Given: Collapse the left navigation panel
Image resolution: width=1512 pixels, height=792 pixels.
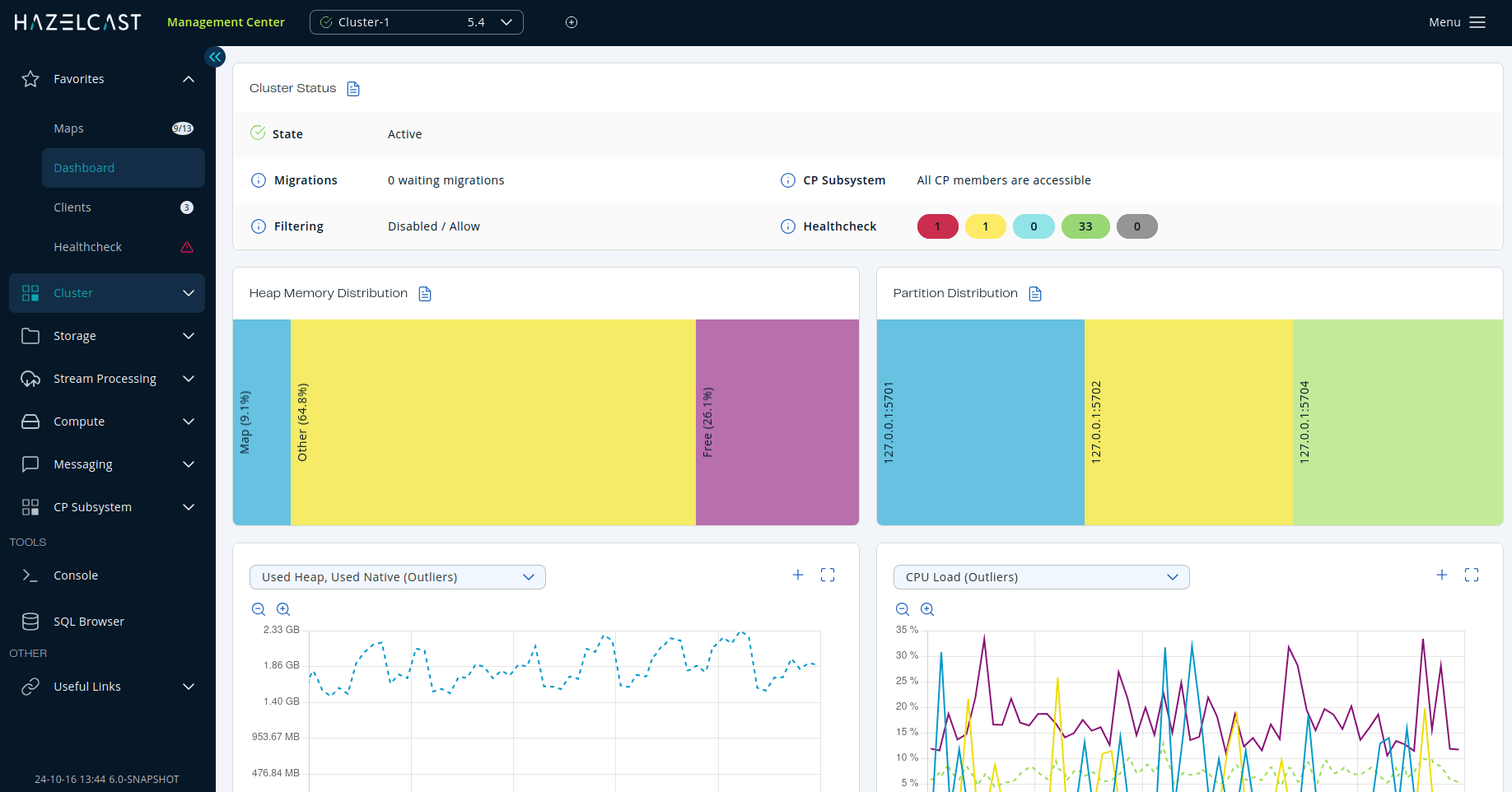Looking at the screenshot, I should 214,57.
